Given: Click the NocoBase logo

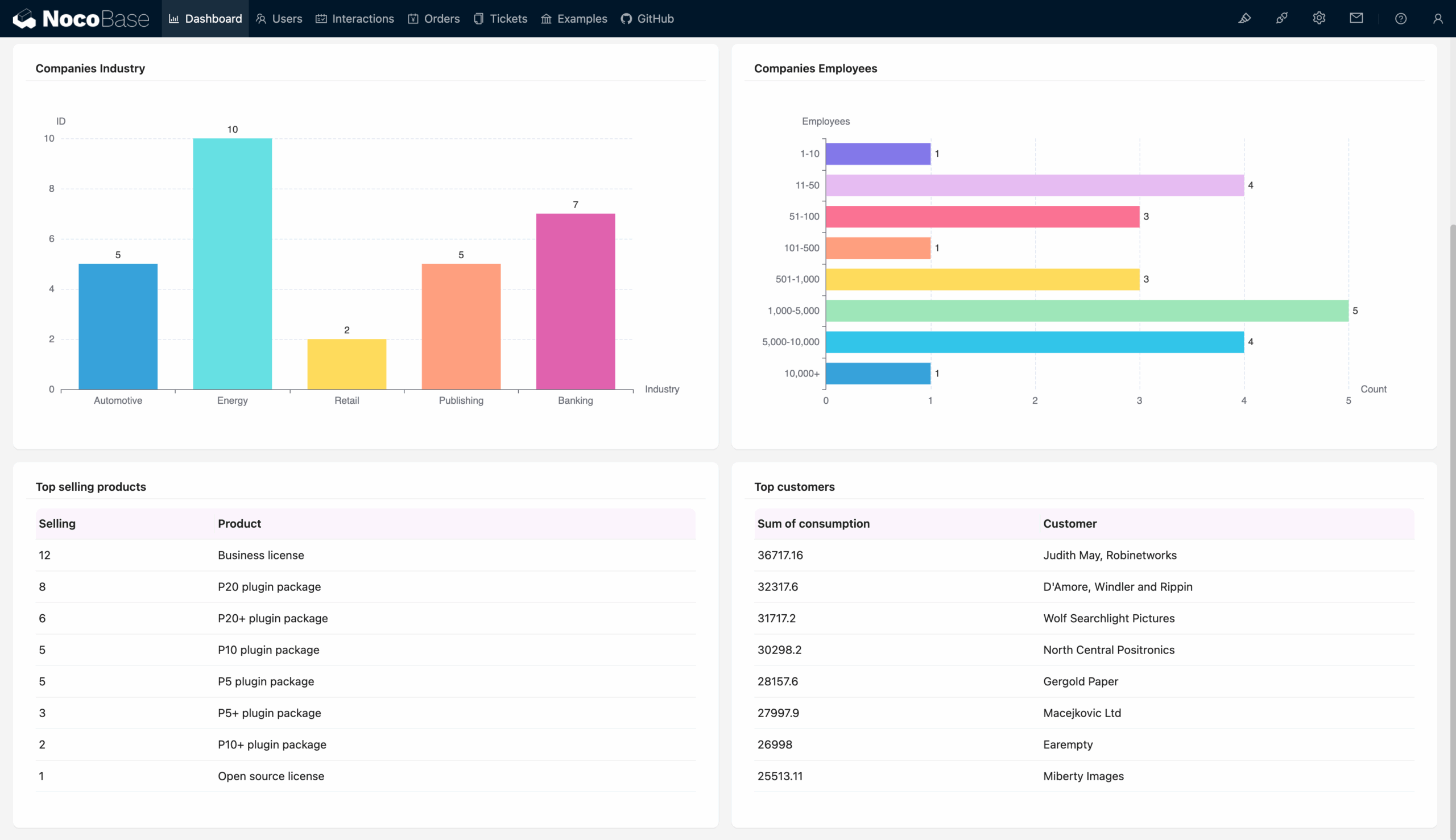Looking at the screenshot, I should [x=82, y=18].
